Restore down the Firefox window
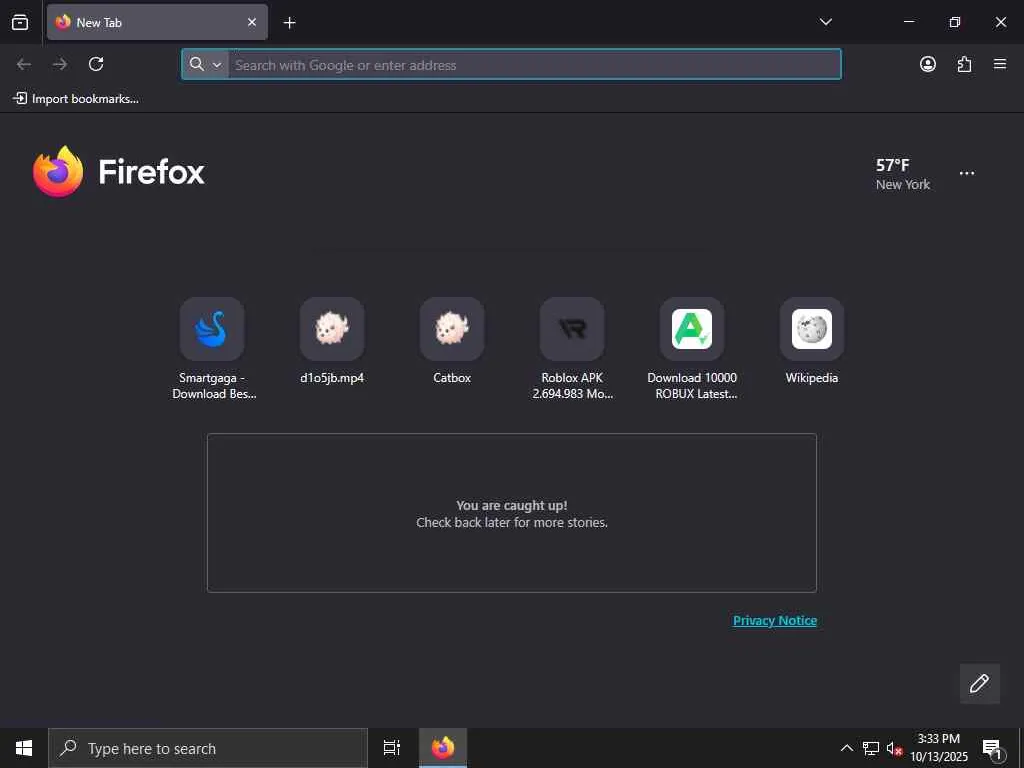Screen dimensions: 1024x768 [955, 22]
